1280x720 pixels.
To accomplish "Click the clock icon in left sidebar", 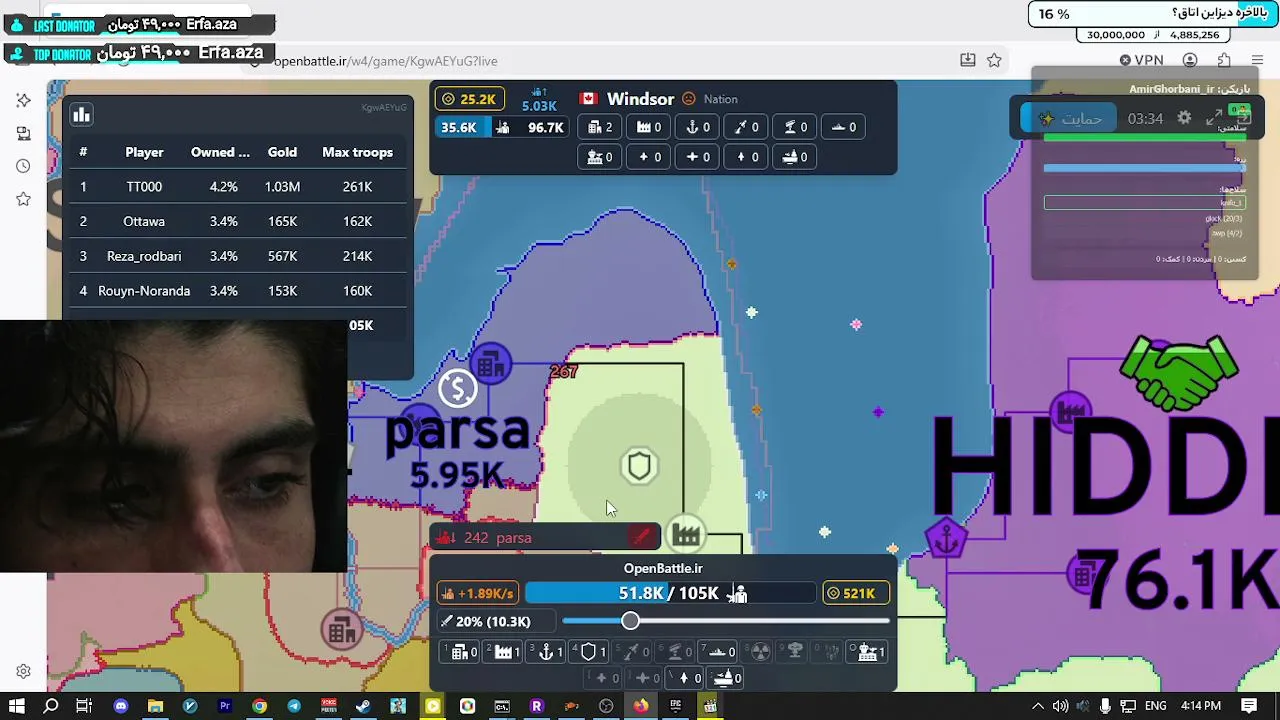I will coord(24,166).
